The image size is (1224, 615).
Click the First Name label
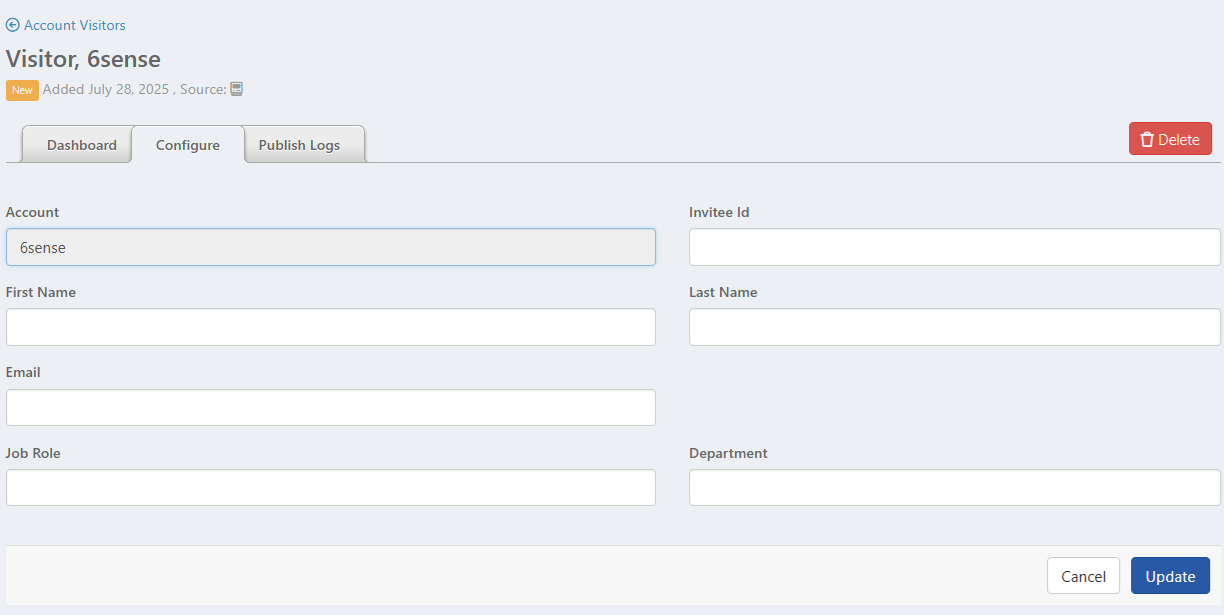41,292
